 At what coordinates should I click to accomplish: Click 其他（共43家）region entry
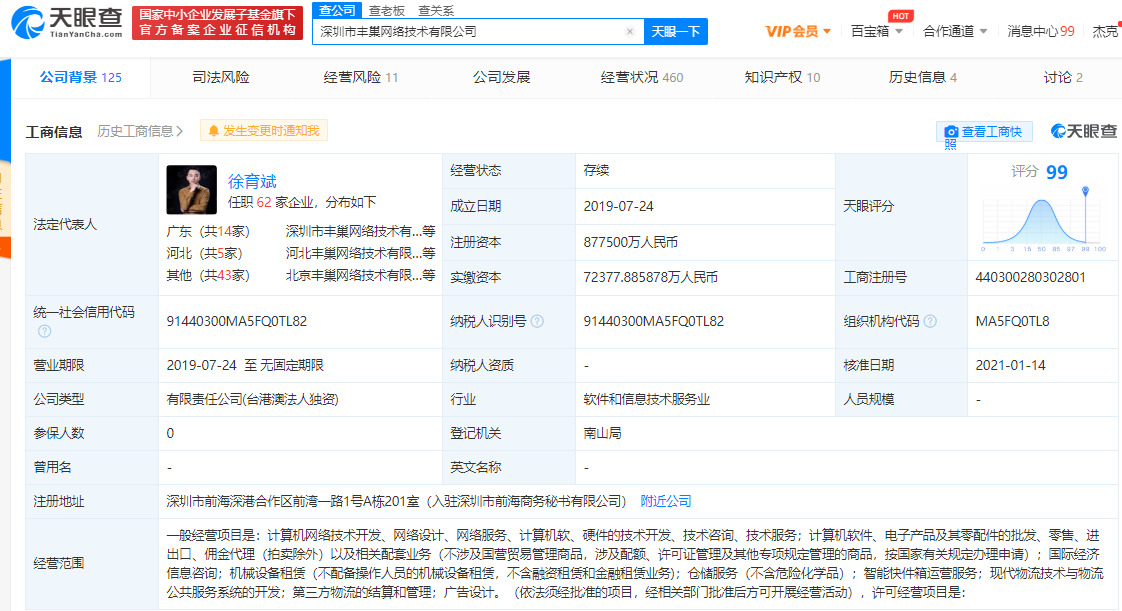coord(208,275)
